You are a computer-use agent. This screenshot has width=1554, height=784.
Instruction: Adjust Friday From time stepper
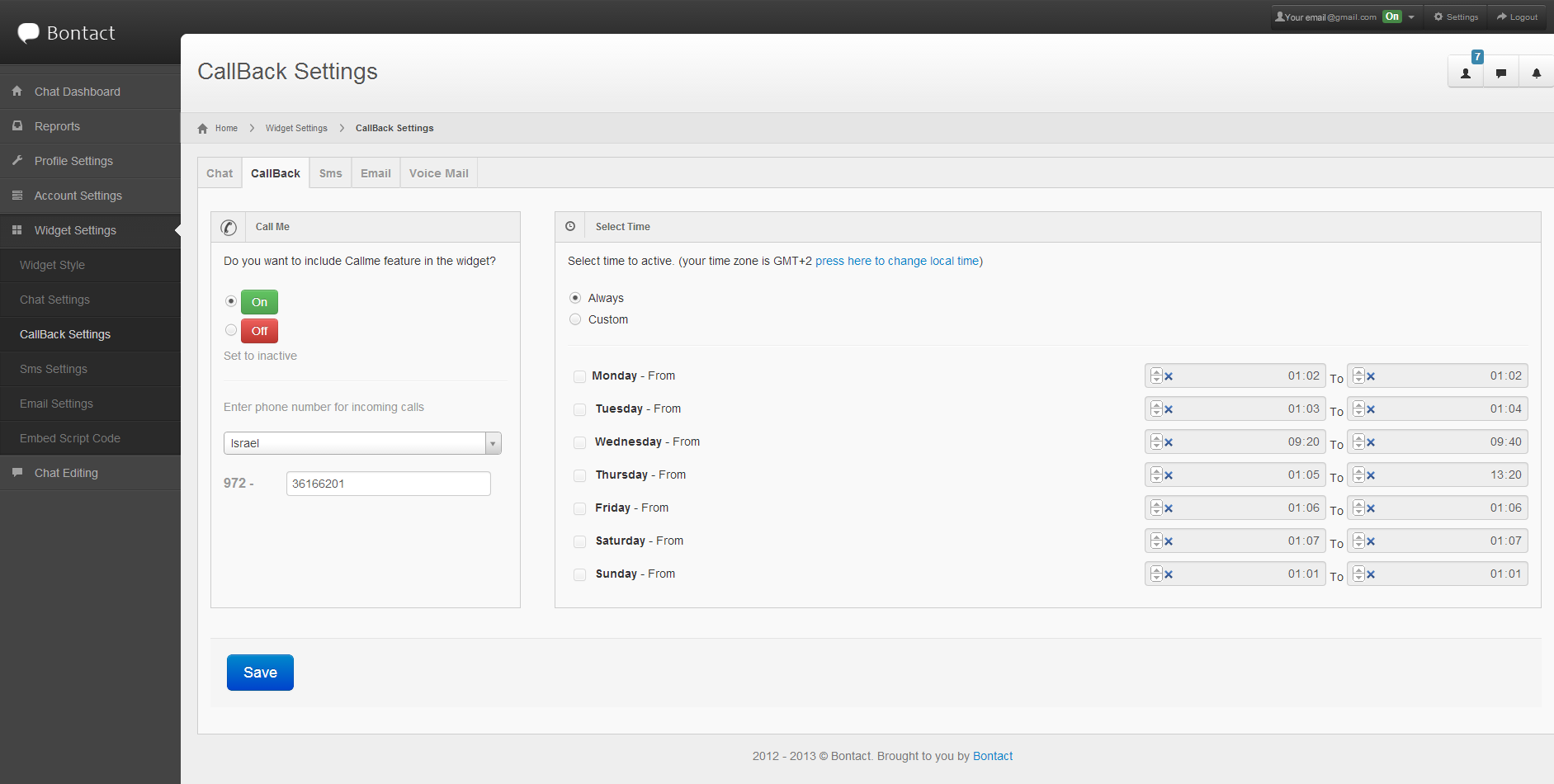(1156, 508)
